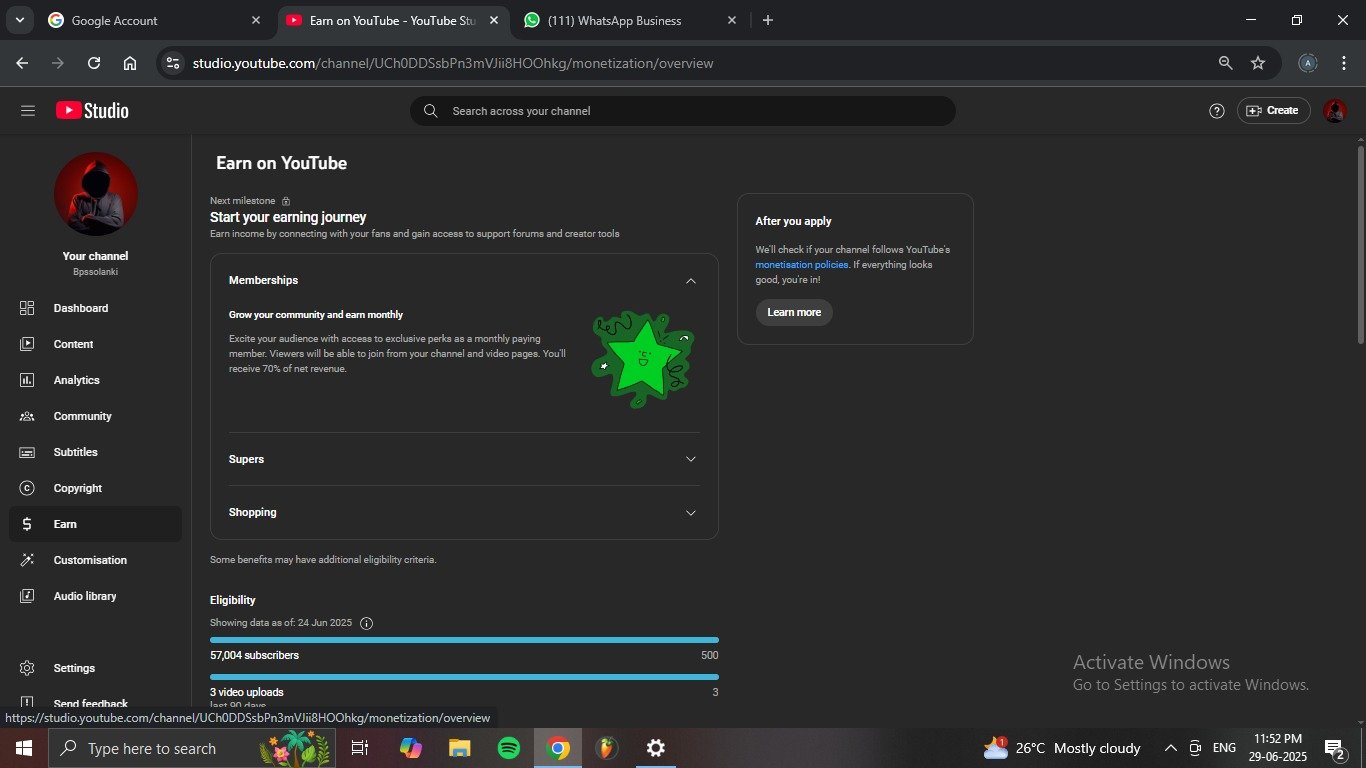
Task: Click the video uploads progress bar
Action: [x=464, y=677]
